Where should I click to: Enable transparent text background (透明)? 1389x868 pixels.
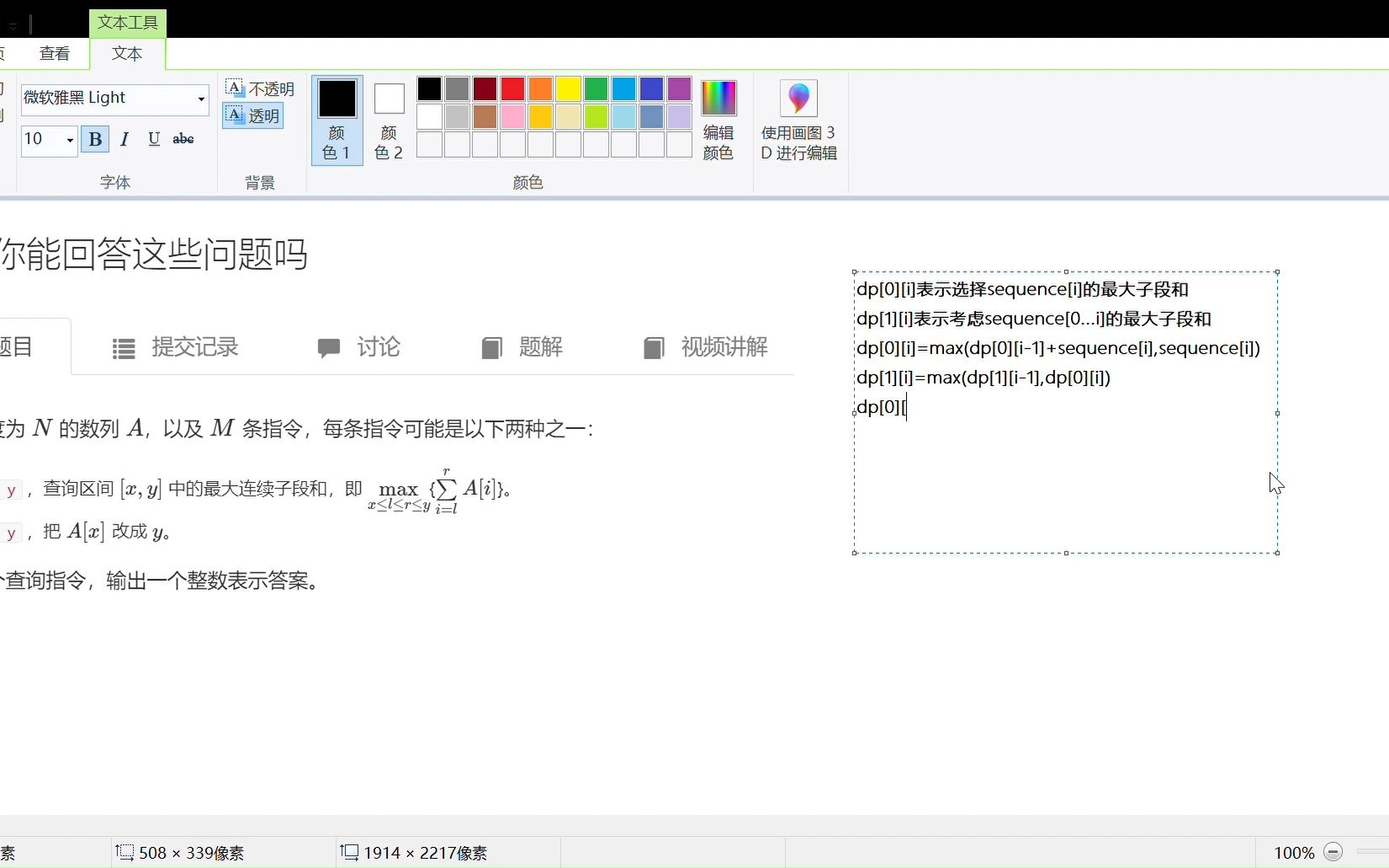252,116
